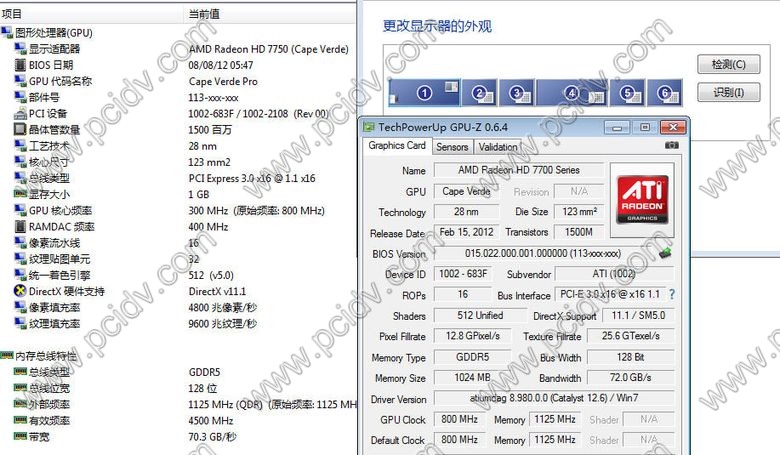Screen dimensions: 780x455
Task: Select monitor 4 in display settings
Action: tap(572, 93)
